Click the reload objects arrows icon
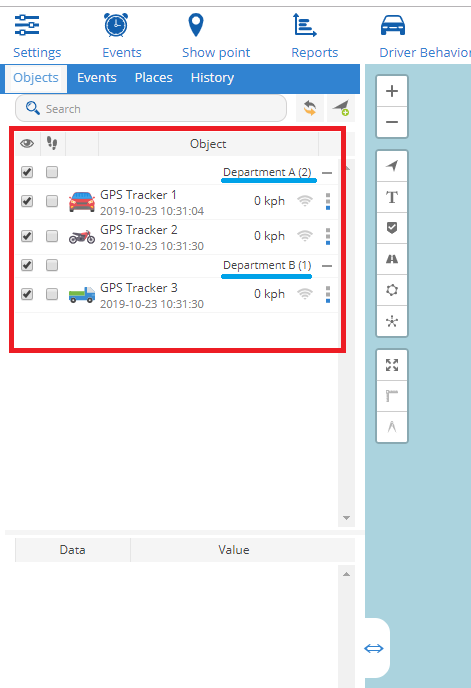 click(x=310, y=108)
